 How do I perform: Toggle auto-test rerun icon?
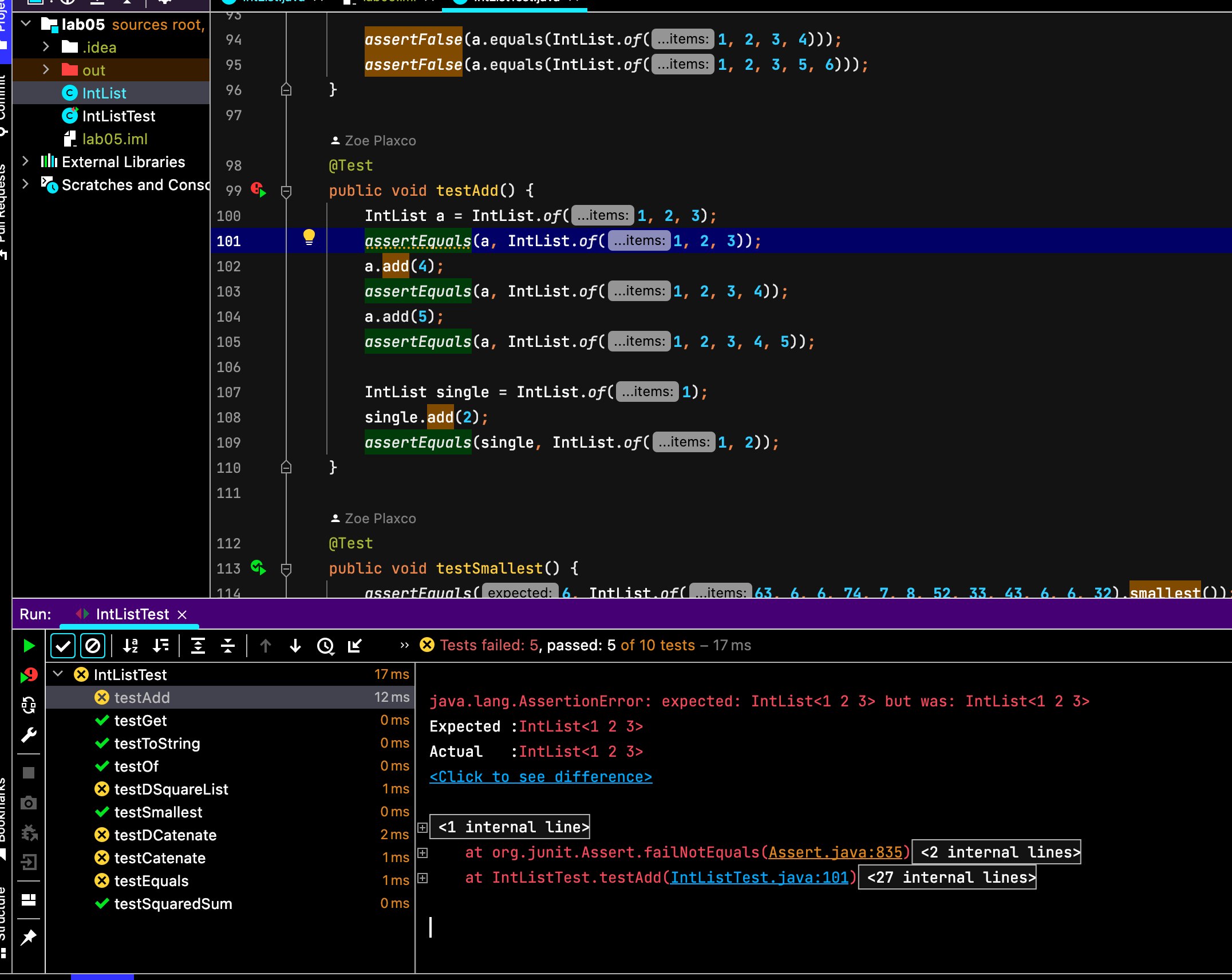[29, 705]
